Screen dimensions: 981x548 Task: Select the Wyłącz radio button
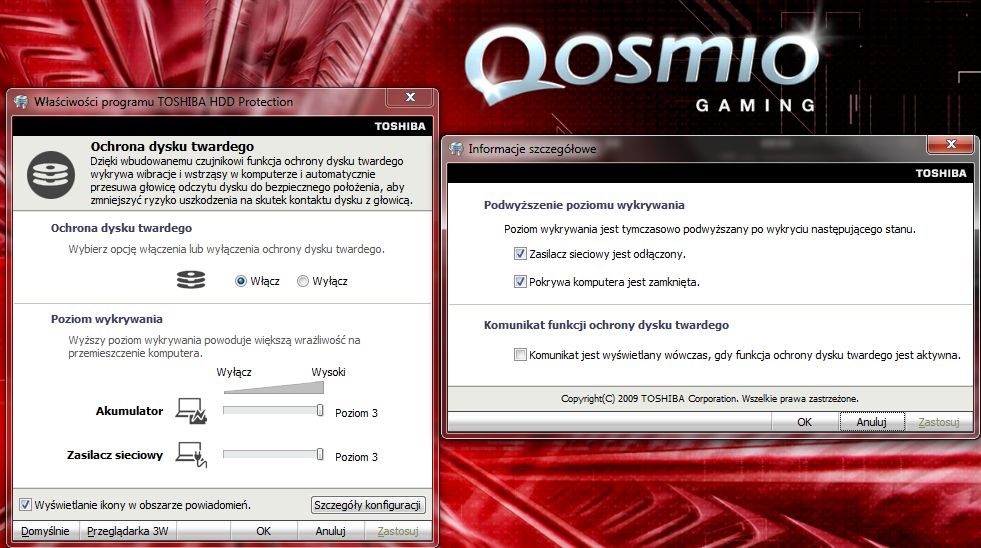303,282
